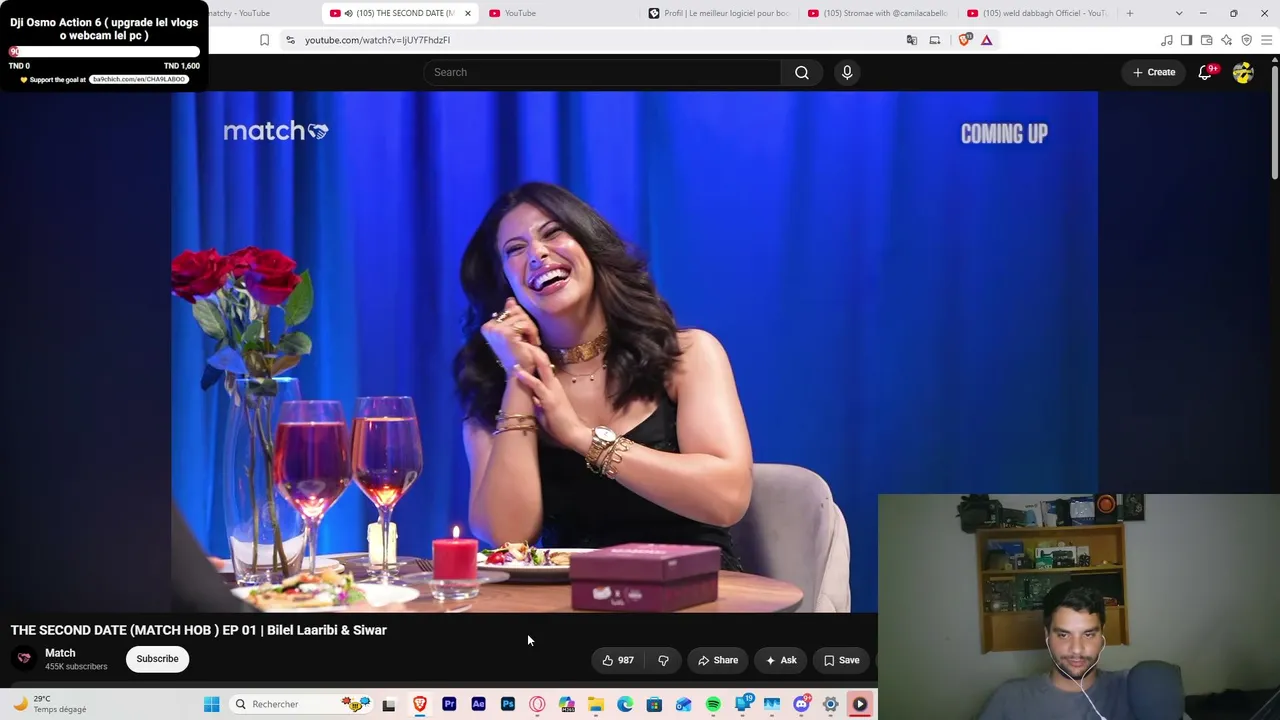Open the Match channel name link
This screenshot has width=1280, height=720.
[x=60, y=653]
